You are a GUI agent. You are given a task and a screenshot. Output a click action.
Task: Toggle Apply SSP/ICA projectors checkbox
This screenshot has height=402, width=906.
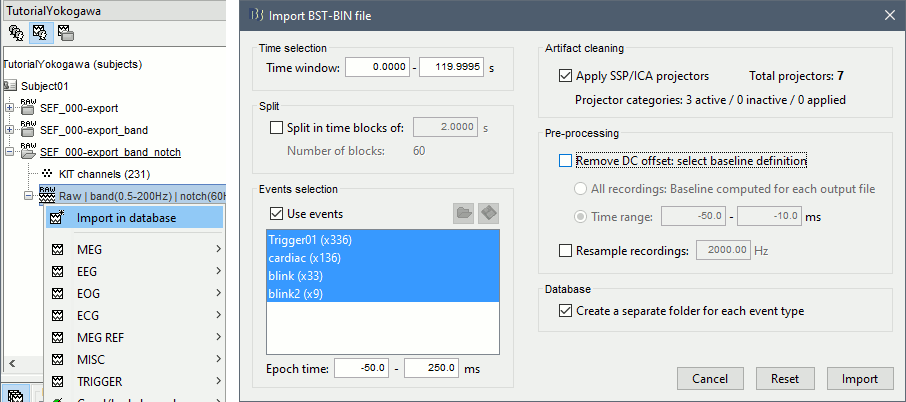click(567, 76)
